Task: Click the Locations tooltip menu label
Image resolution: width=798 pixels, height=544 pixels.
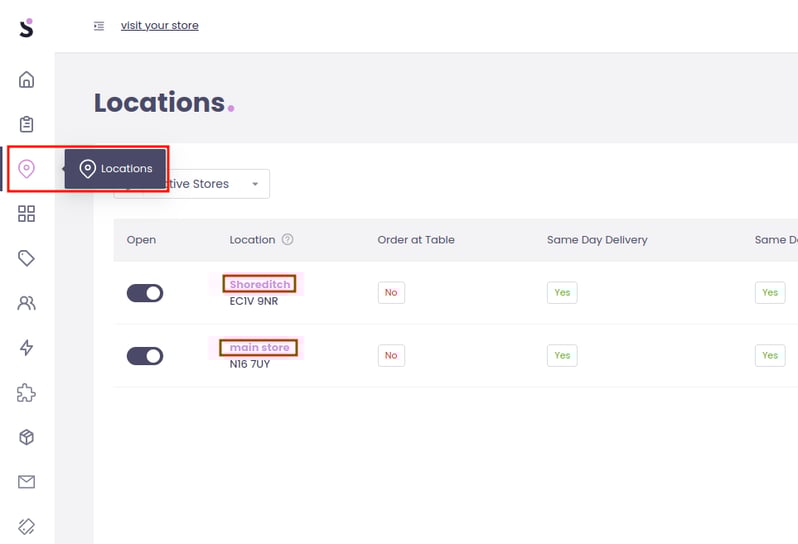Action: [116, 169]
